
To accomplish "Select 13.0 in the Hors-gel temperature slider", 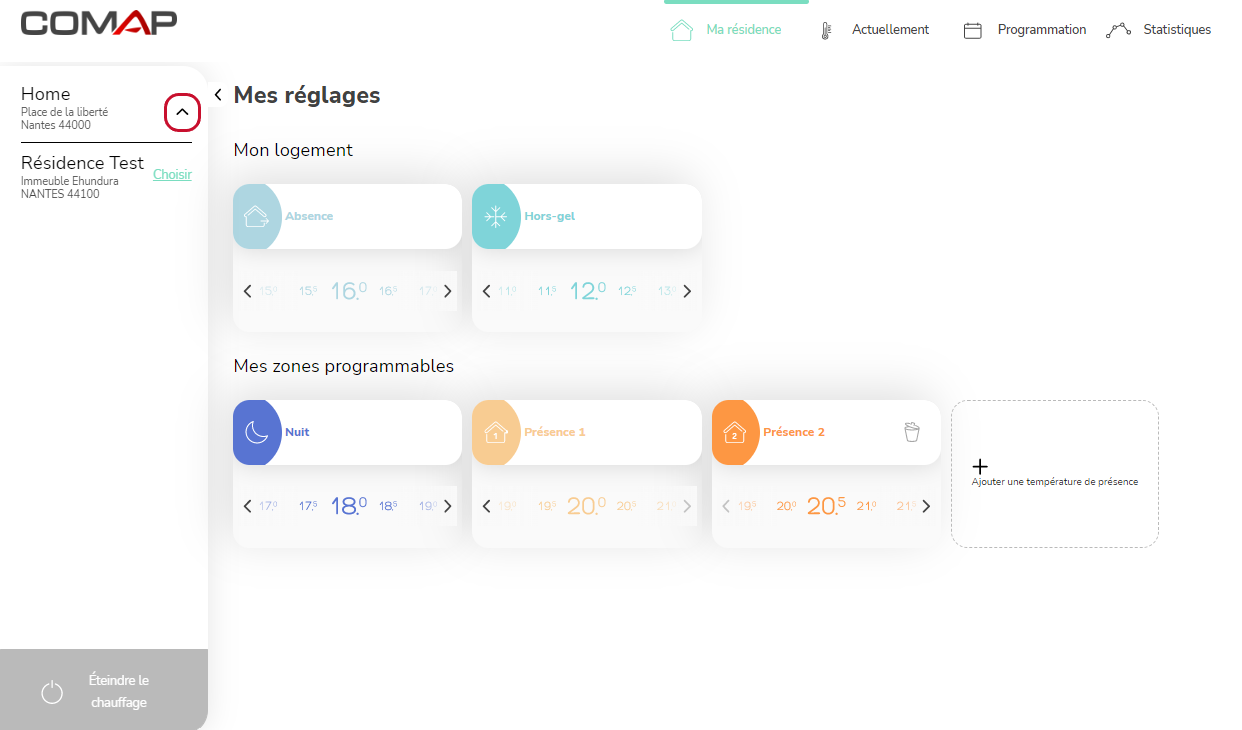I will 667,291.
